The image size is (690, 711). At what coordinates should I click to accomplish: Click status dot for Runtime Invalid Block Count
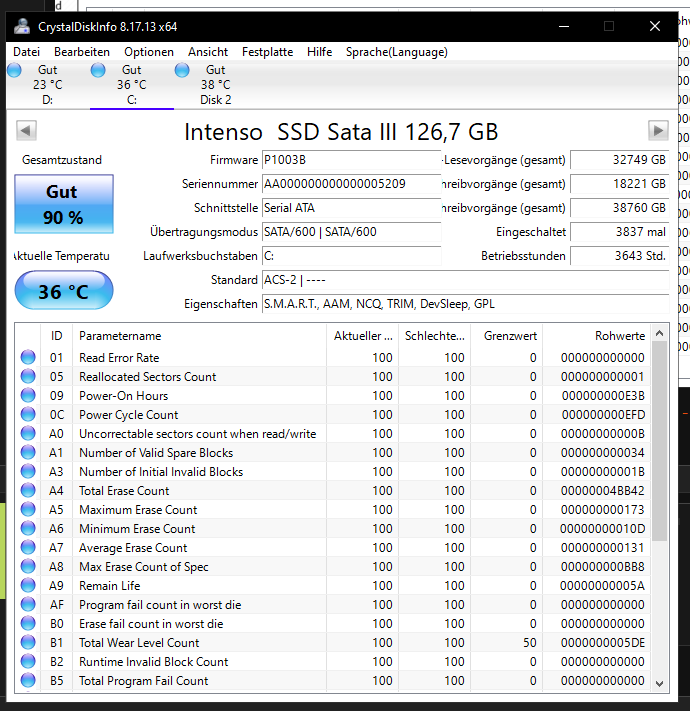pyautogui.click(x=28, y=662)
